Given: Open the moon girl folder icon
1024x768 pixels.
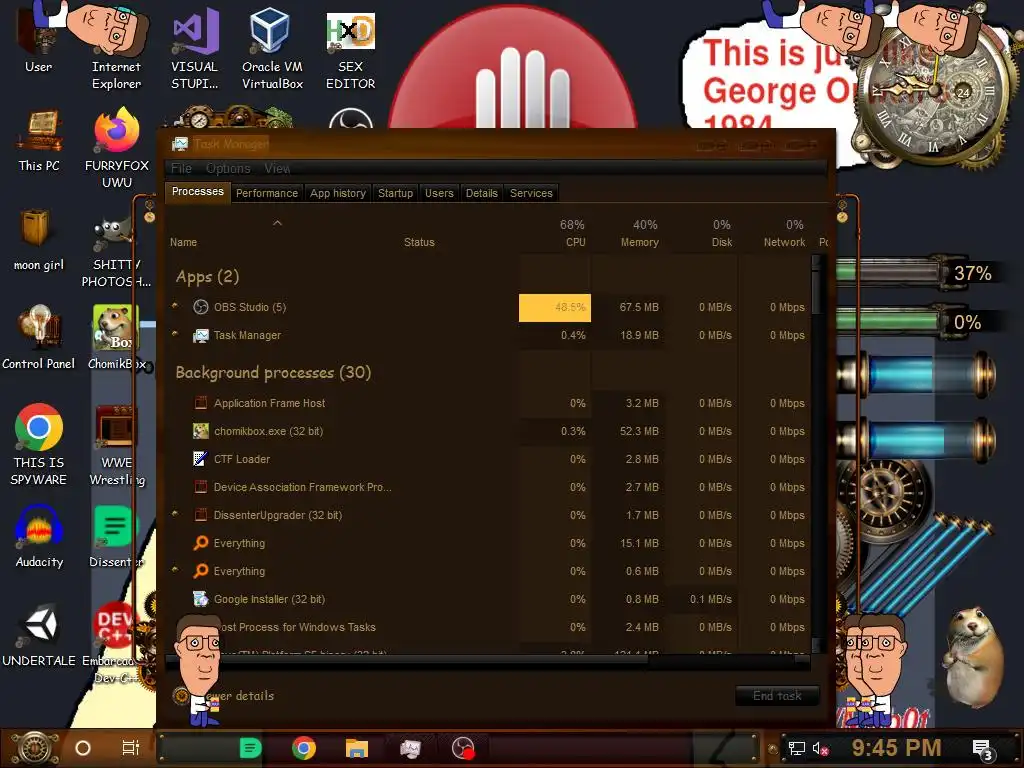Looking at the screenshot, I should coord(38,239).
